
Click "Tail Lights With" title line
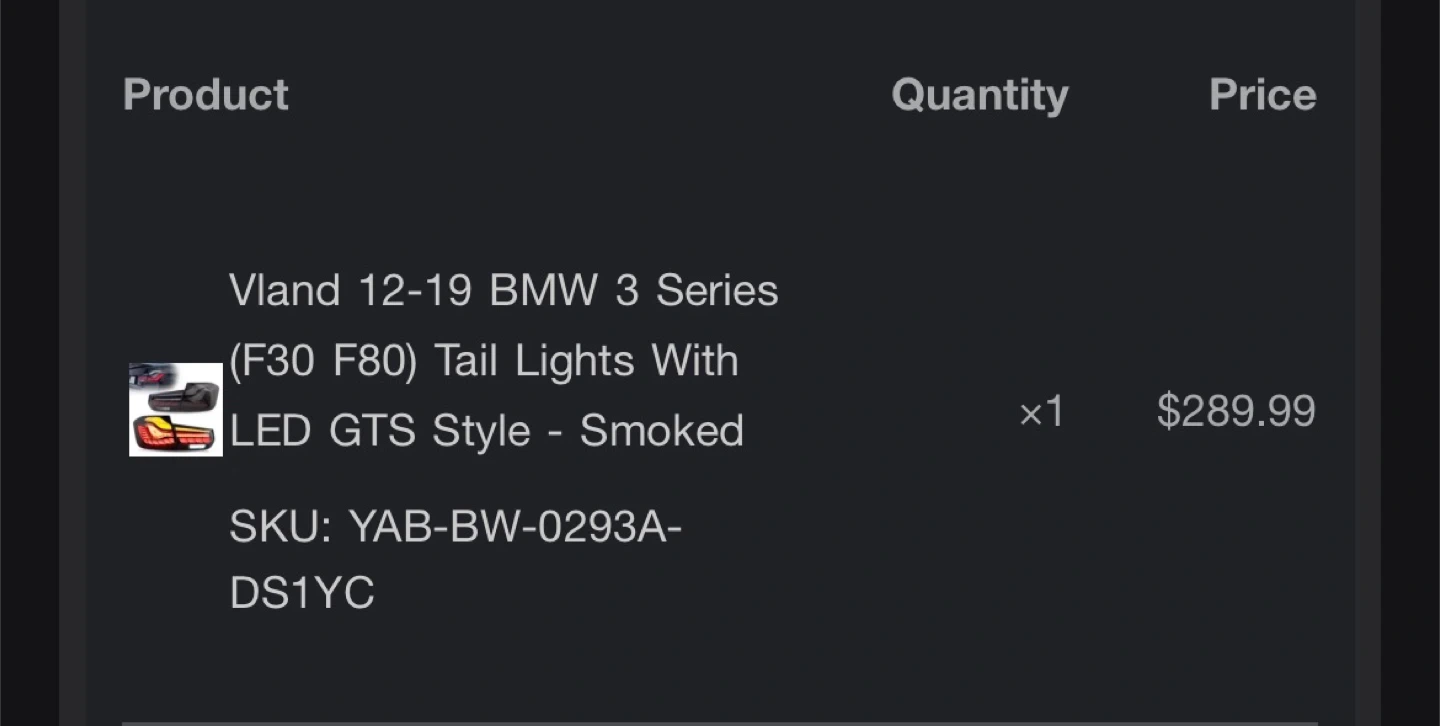pos(586,361)
